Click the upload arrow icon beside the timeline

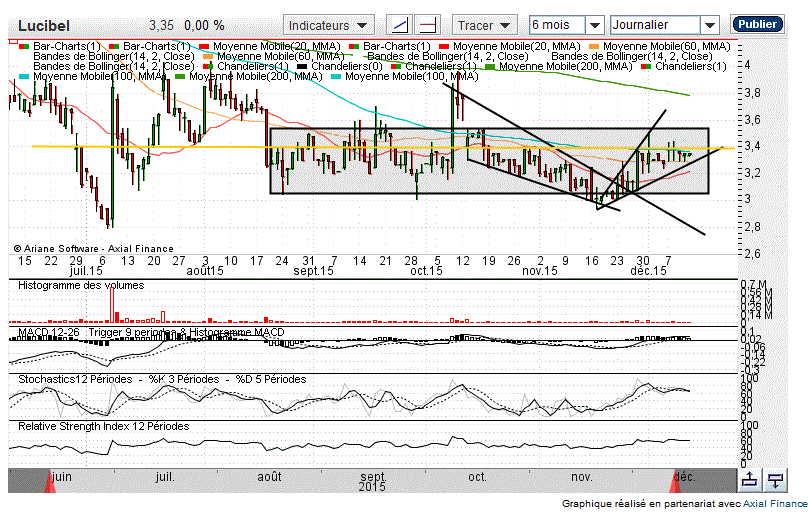pyautogui.click(x=749, y=480)
